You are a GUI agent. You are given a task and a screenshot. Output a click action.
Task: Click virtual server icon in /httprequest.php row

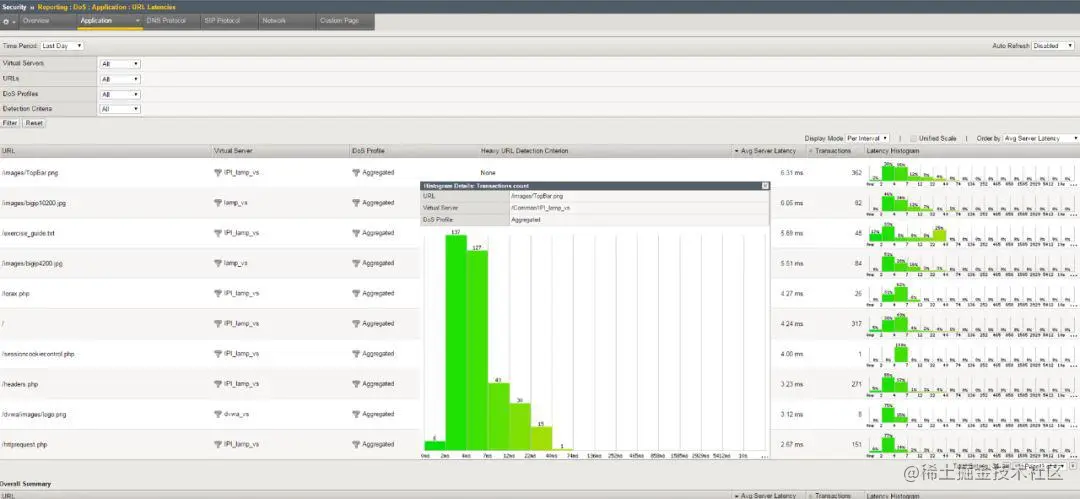pos(218,445)
